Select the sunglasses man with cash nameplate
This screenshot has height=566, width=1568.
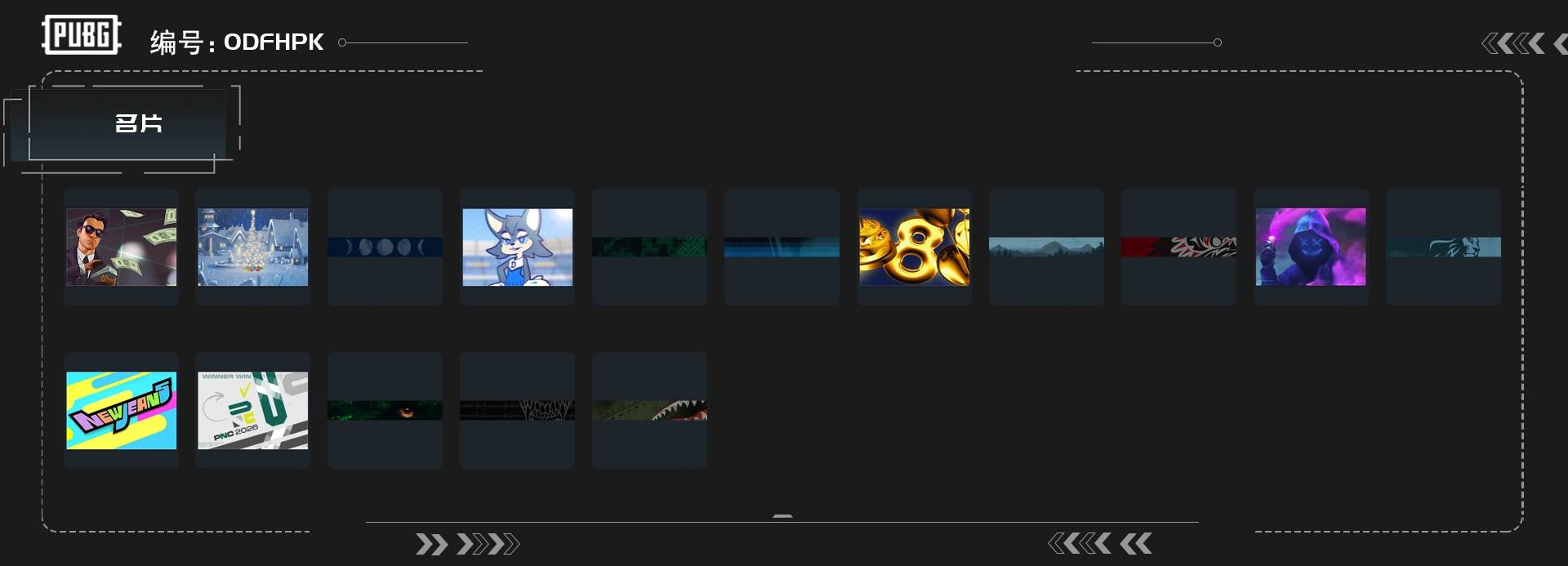click(121, 247)
